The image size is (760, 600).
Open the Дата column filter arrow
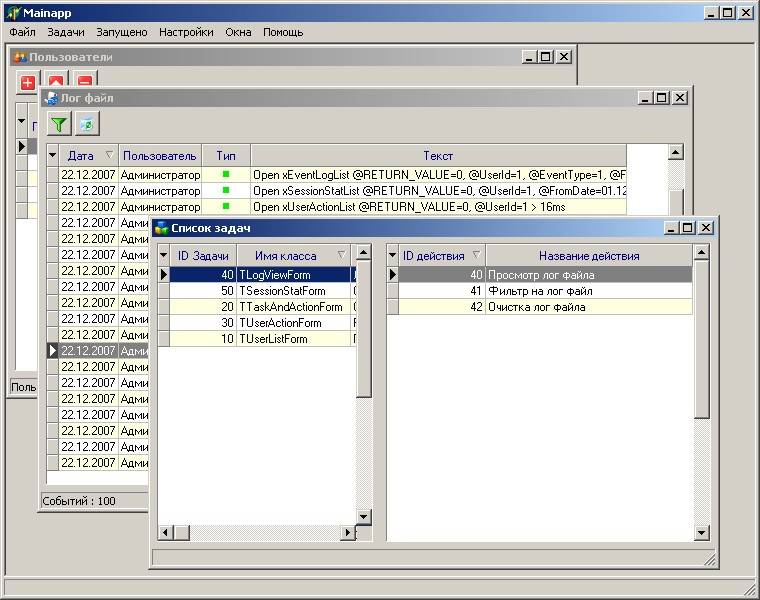(110, 155)
